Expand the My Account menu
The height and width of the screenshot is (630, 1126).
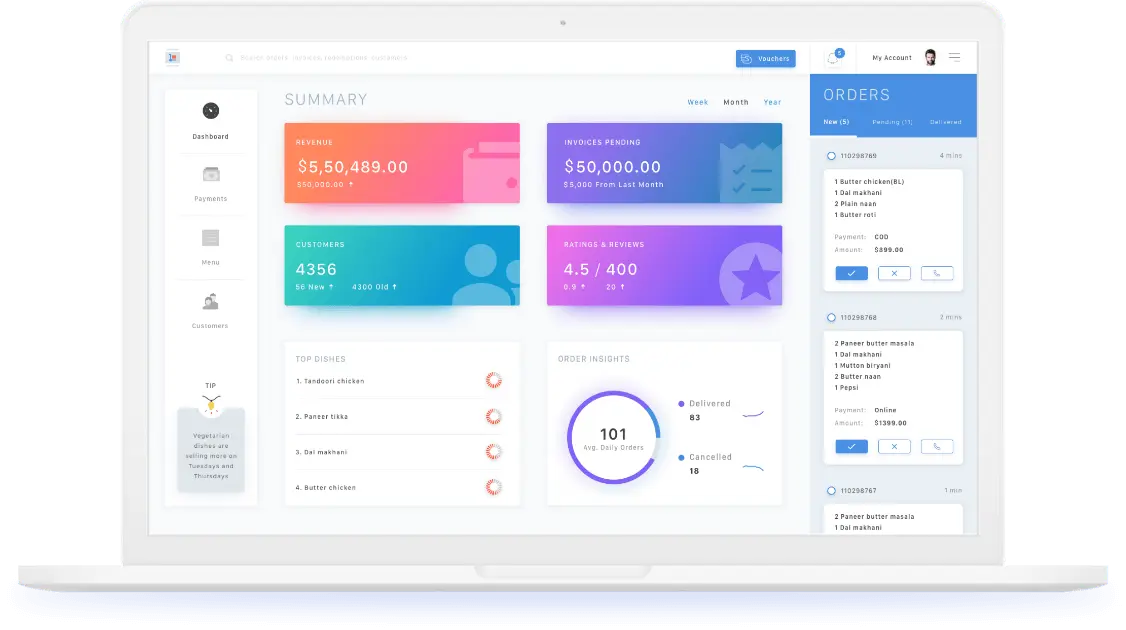pyautogui.click(x=891, y=58)
